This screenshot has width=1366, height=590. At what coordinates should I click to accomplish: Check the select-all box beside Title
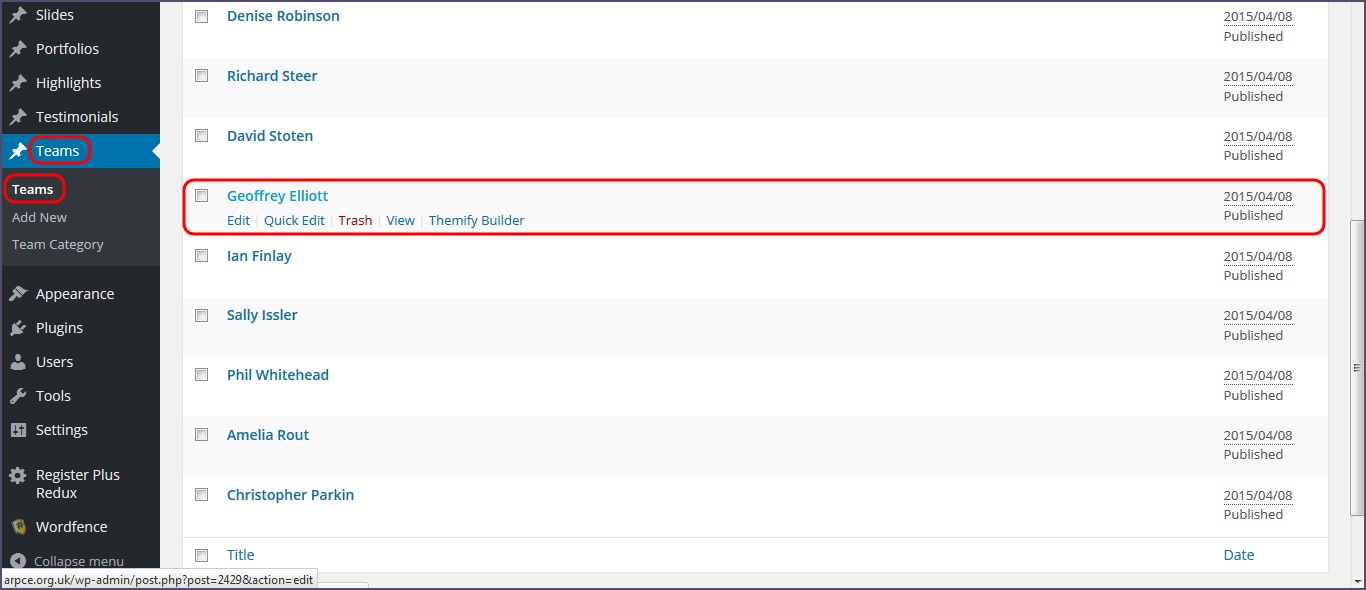(202, 555)
